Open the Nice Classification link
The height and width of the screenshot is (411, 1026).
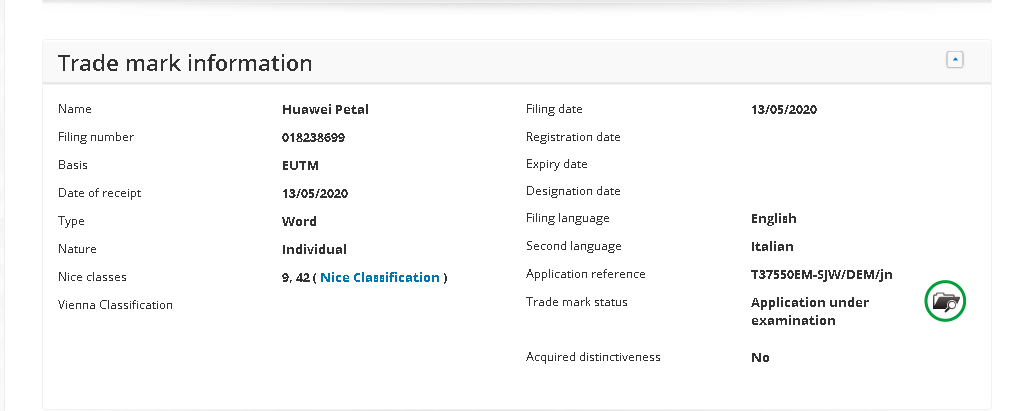pyautogui.click(x=380, y=277)
